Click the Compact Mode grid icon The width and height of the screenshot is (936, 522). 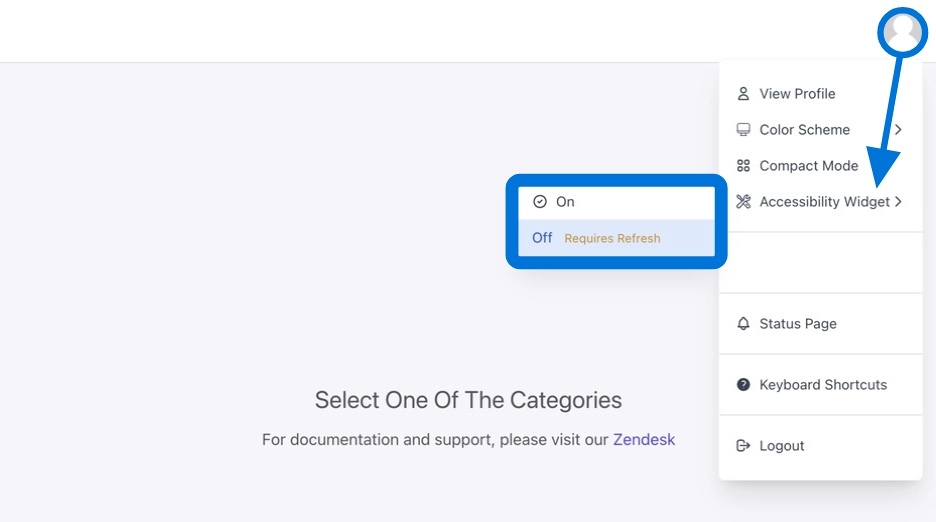tap(743, 166)
